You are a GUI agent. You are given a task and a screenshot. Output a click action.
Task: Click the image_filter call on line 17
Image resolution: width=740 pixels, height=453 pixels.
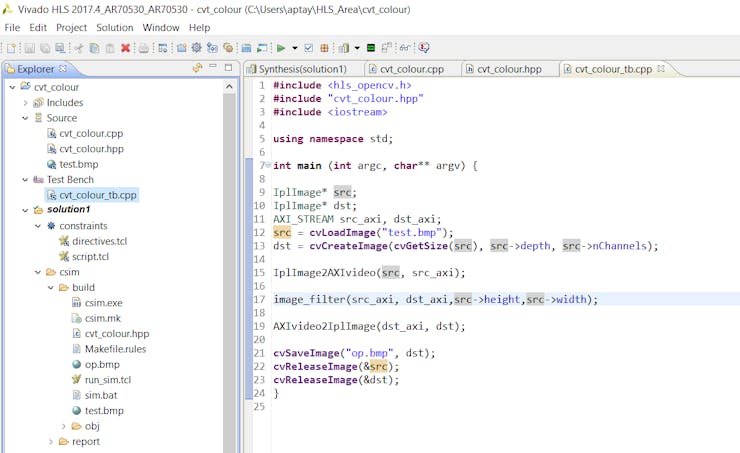[435, 299]
